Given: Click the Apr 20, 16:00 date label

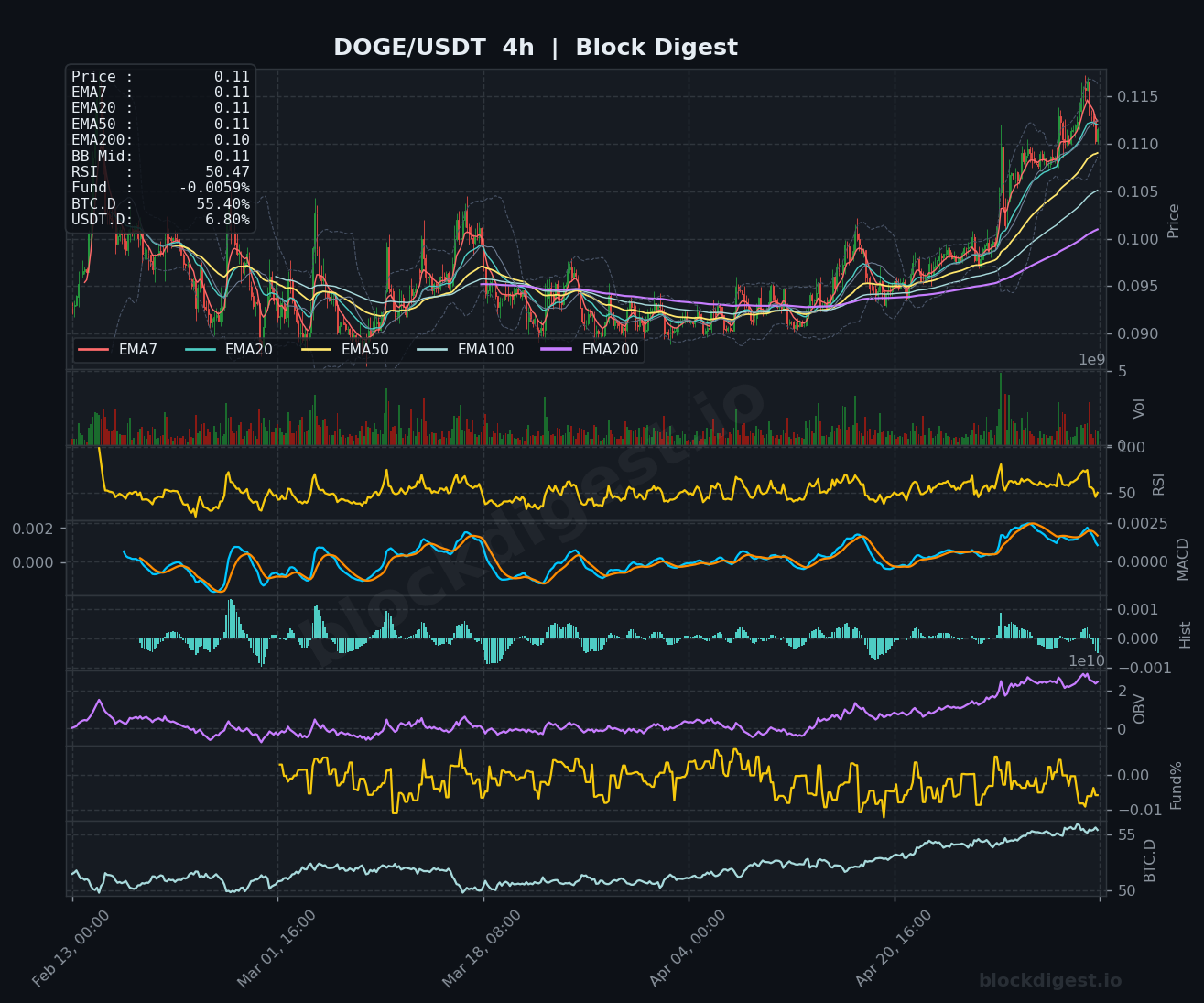Looking at the screenshot, I should pos(893,948).
